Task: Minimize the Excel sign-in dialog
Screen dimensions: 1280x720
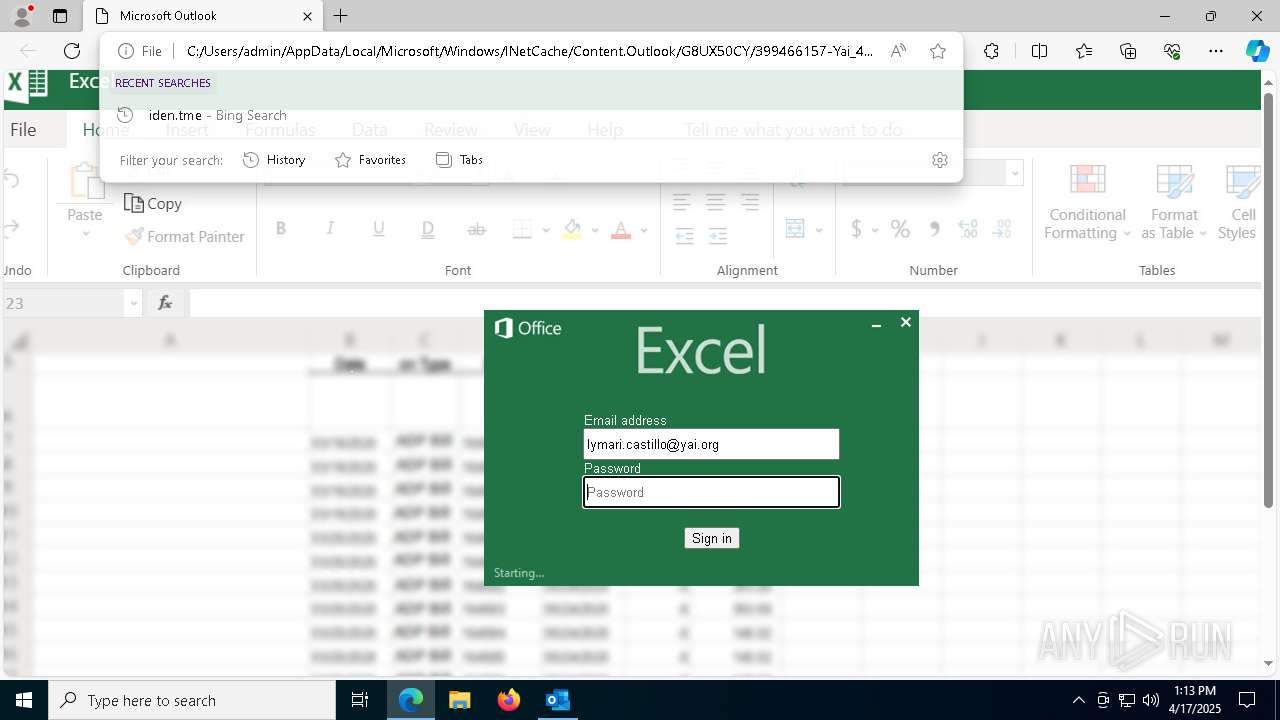Action: [876, 324]
